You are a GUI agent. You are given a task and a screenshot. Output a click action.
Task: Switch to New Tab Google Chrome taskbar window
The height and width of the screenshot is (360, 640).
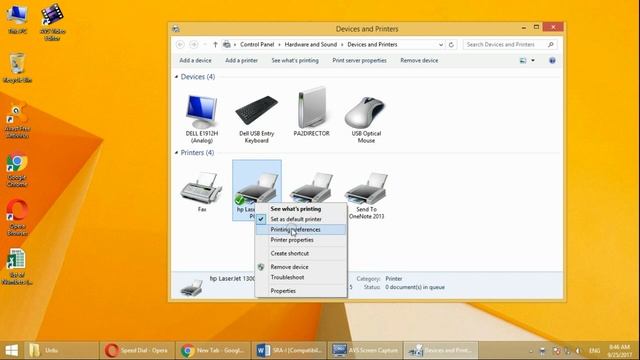click(x=213, y=351)
